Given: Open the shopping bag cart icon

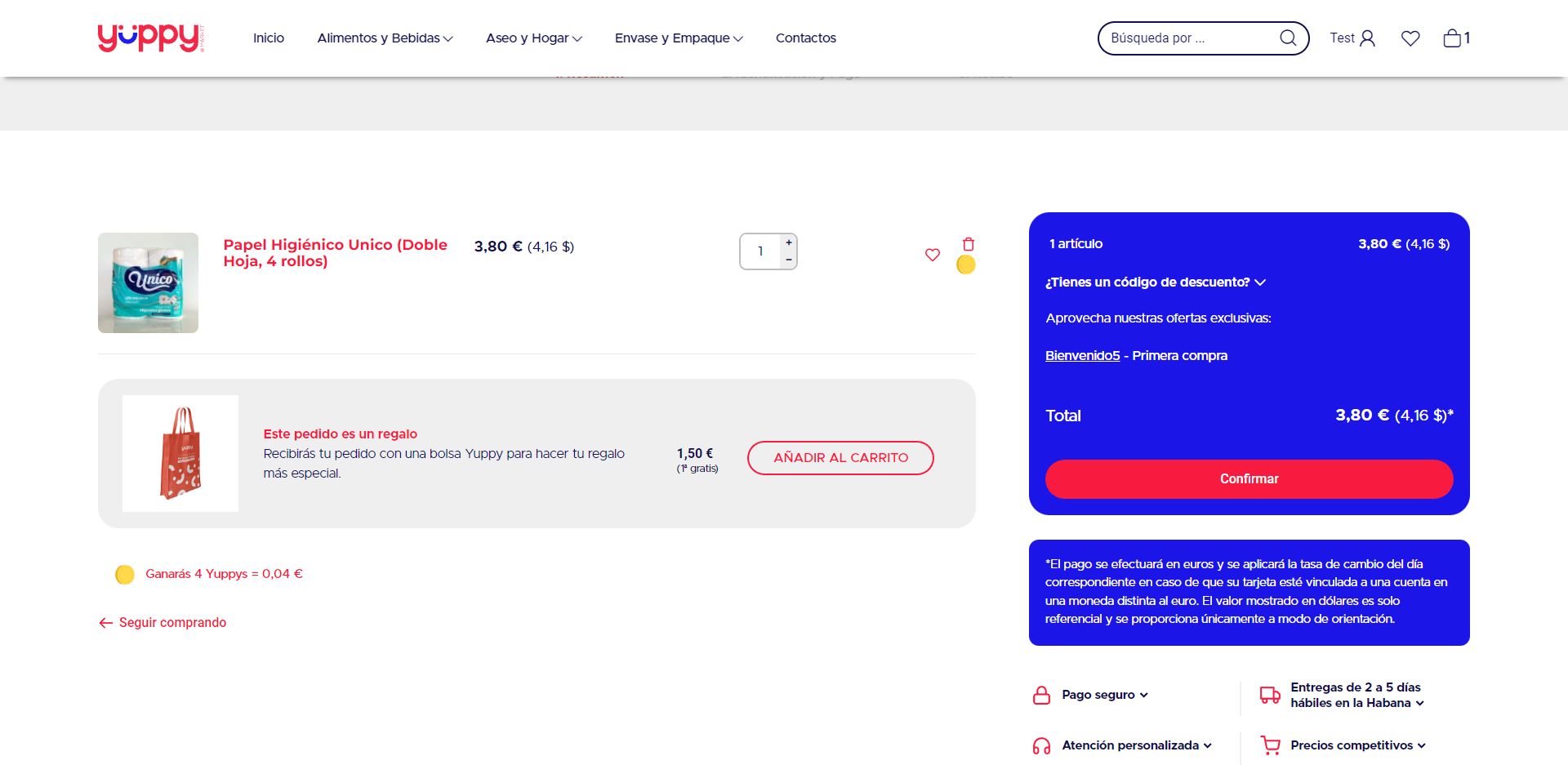Looking at the screenshot, I should tap(1452, 38).
